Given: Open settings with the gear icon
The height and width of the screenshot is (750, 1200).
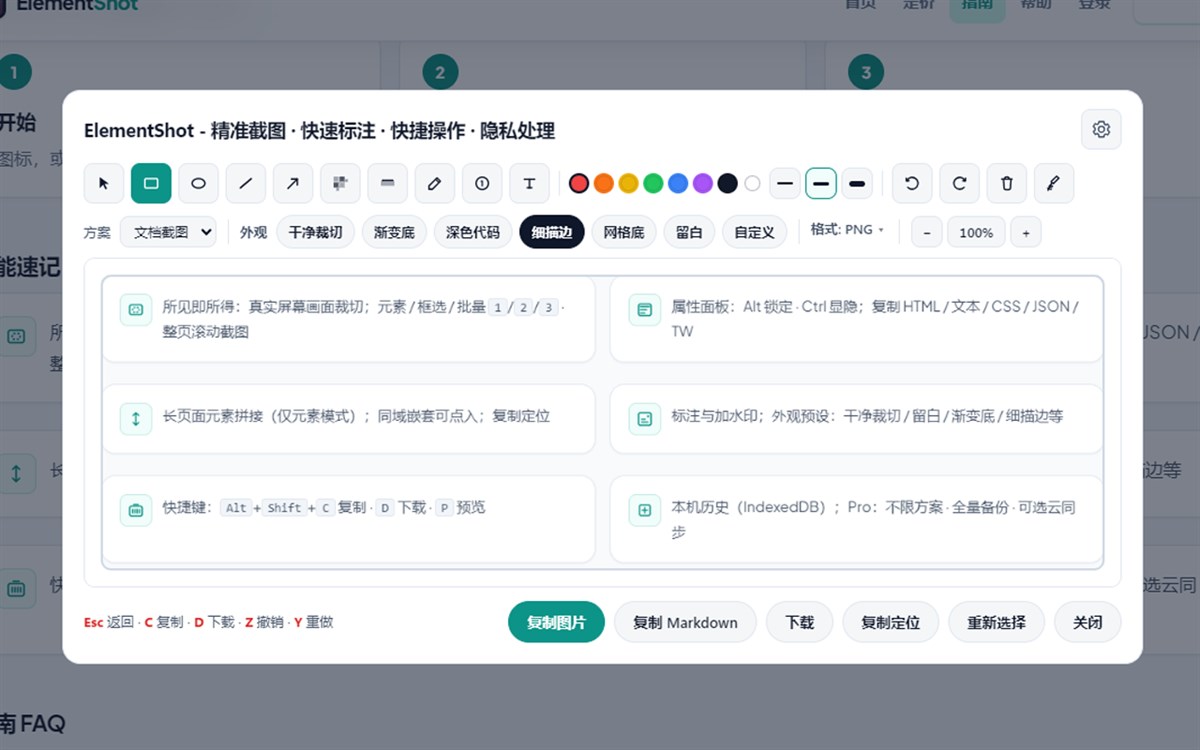Looking at the screenshot, I should [1101, 129].
